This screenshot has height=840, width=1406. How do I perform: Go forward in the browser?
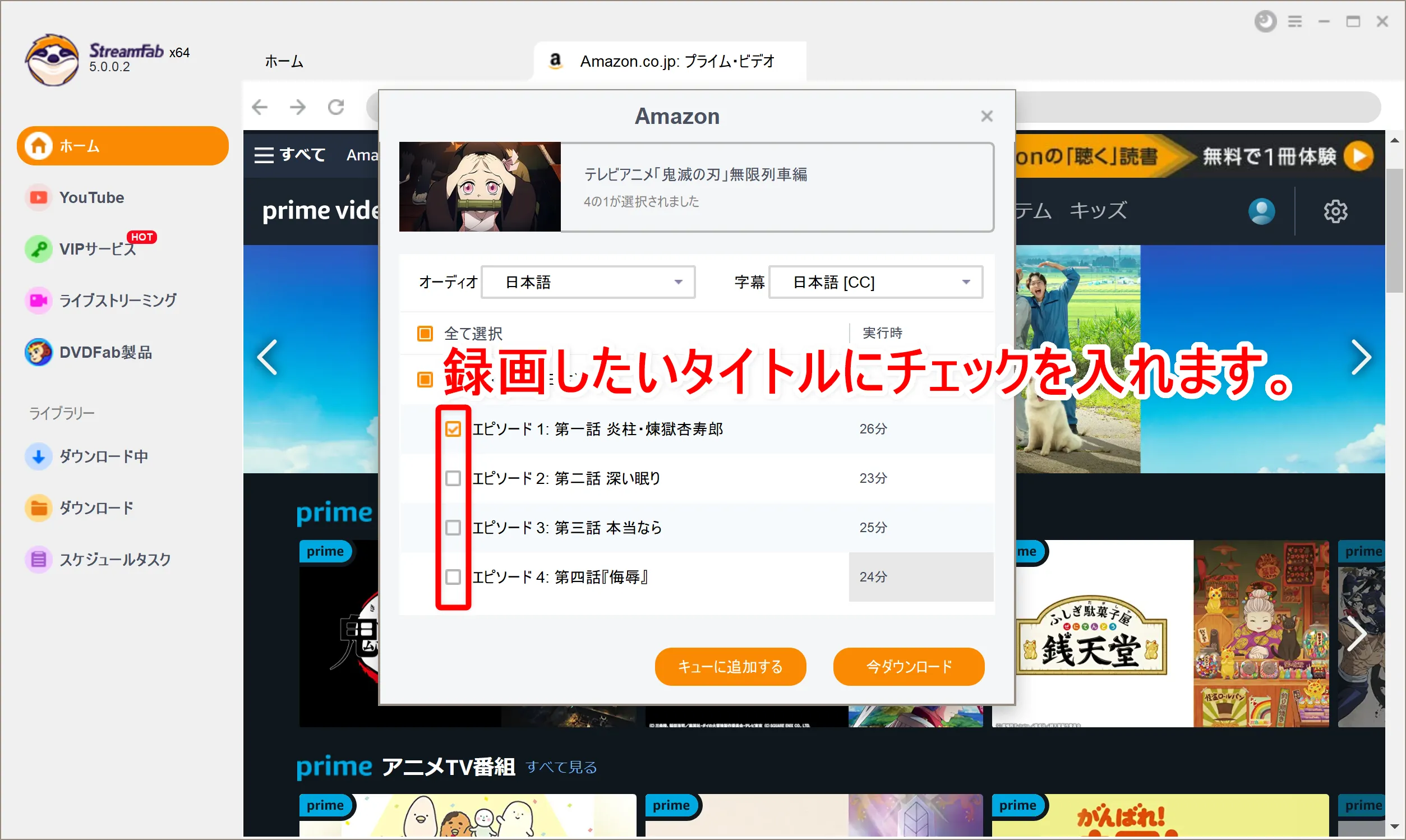tap(298, 107)
